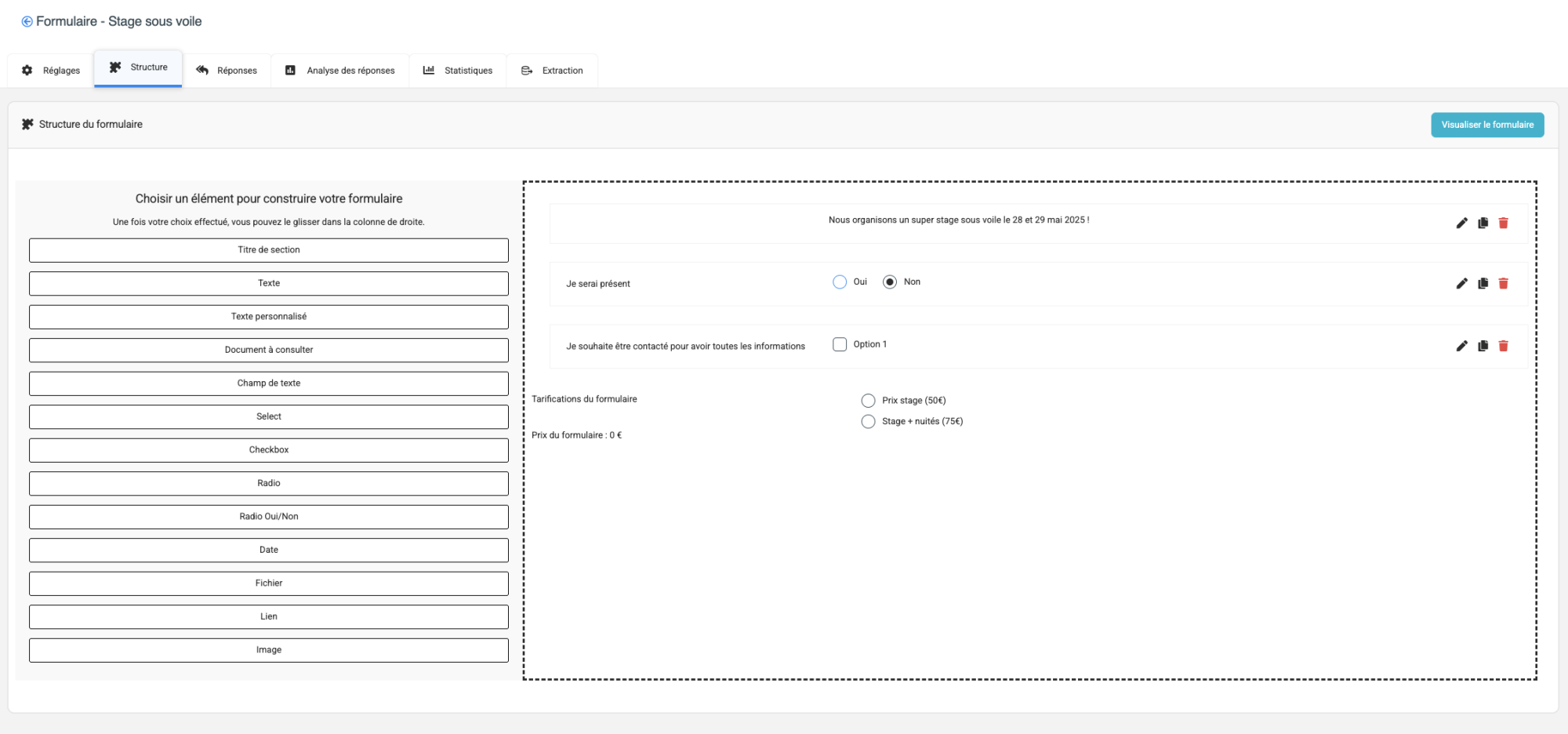The image size is (1568, 734).
Task: Open the Statistiques tab
Action: [458, 71]
